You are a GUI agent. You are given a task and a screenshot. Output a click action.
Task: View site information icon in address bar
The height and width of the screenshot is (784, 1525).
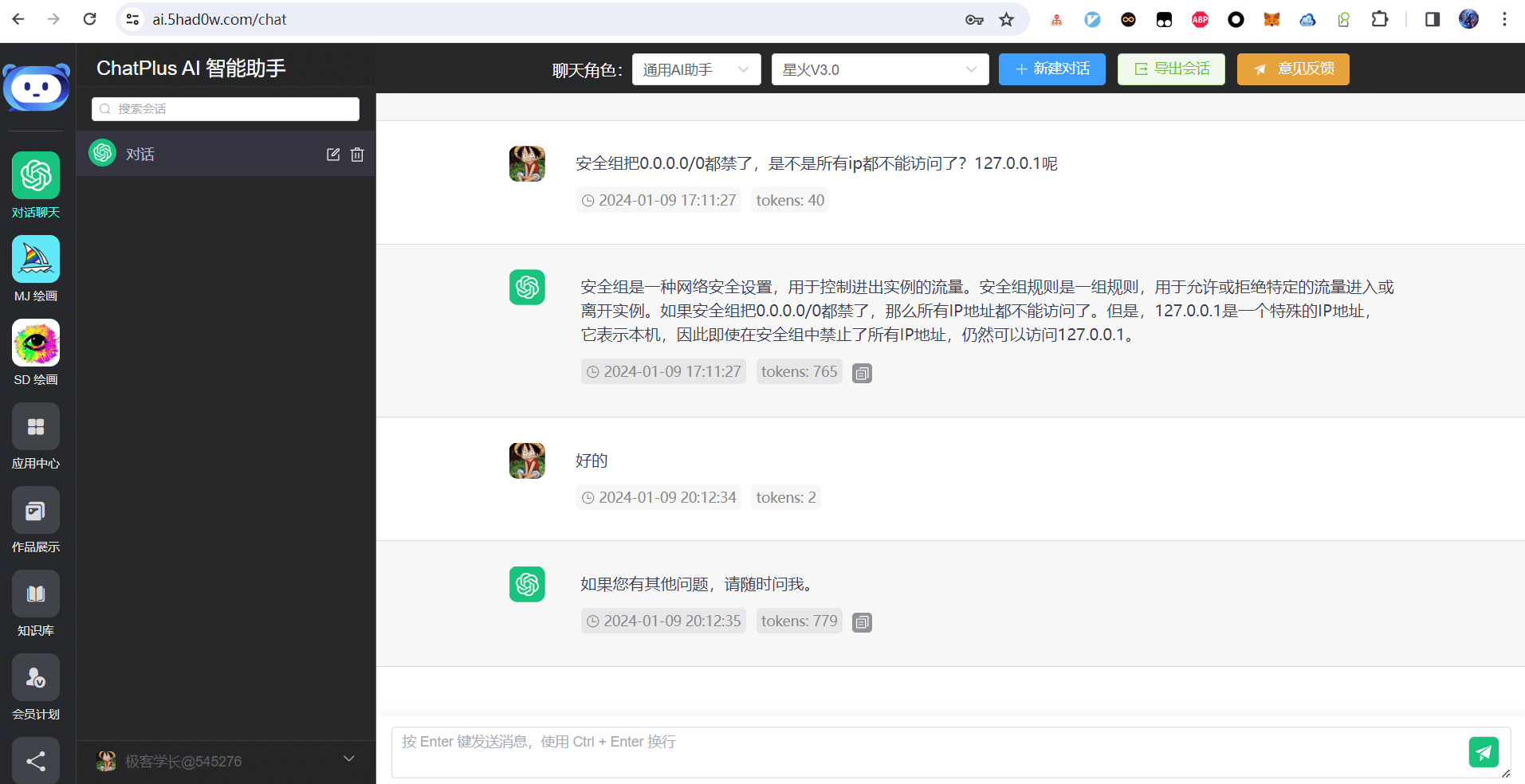[x=133, y=19]
